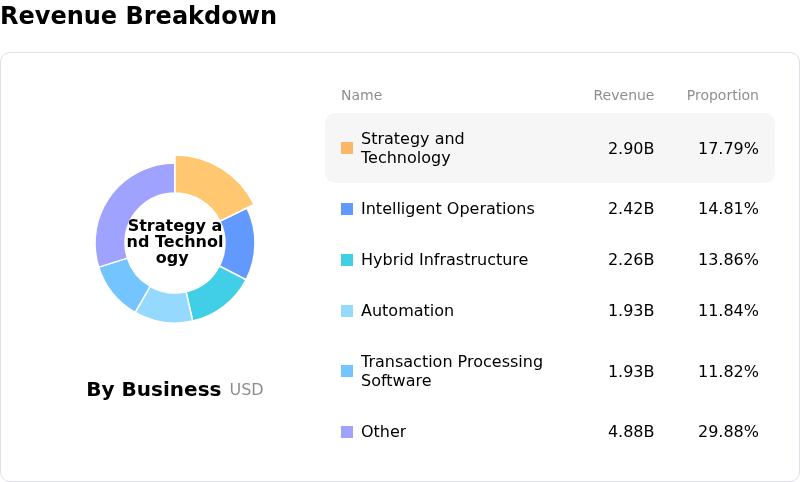Click the blue Intelligent Operations donut slice
Screen dimensions: 800x482
239,243
